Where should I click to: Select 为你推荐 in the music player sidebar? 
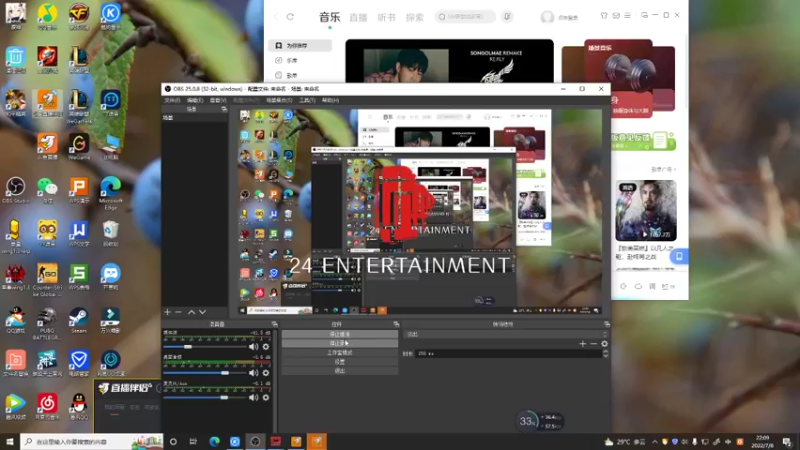point(300,45)
